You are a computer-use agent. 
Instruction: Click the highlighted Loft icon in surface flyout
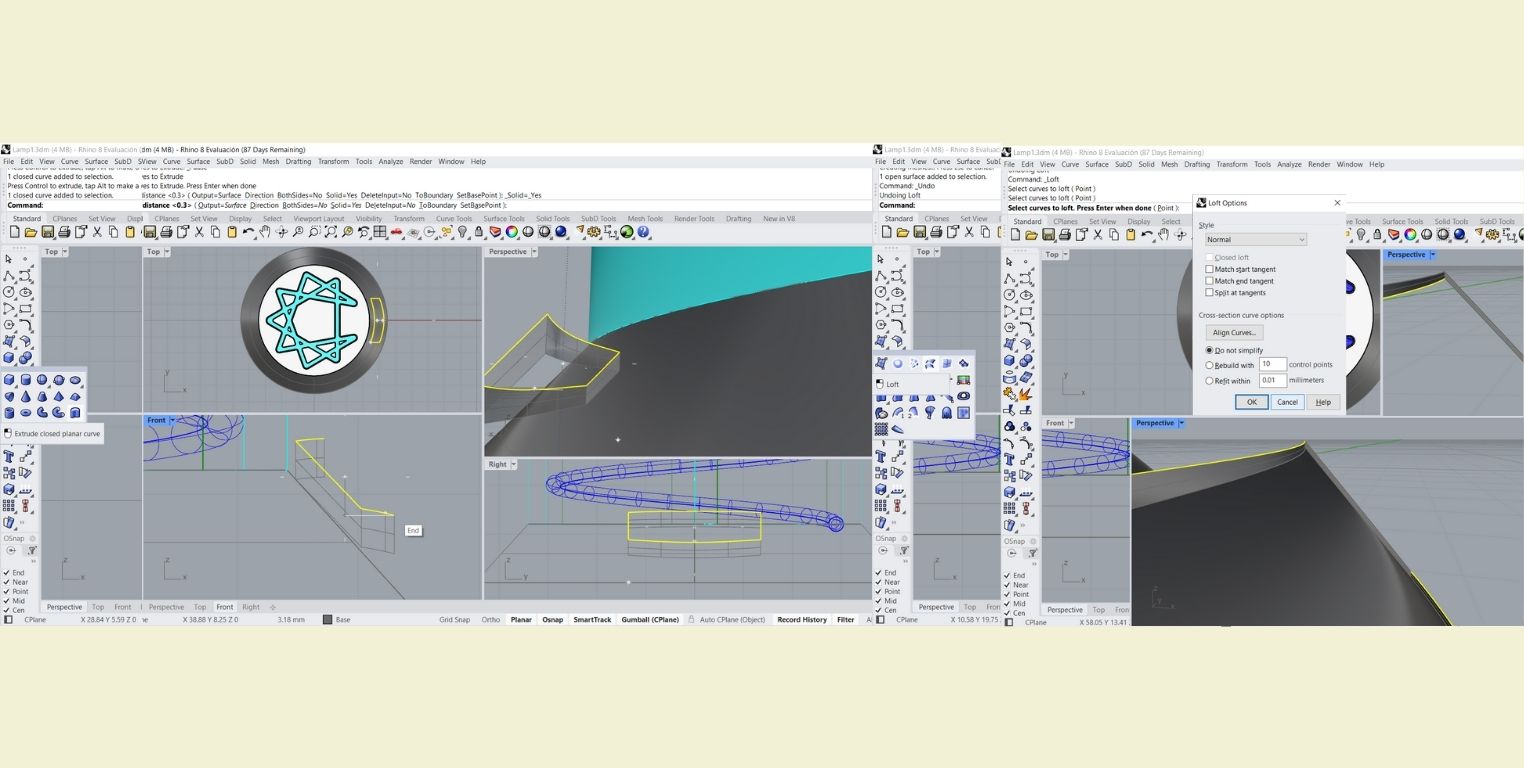[x=930, y=364]
